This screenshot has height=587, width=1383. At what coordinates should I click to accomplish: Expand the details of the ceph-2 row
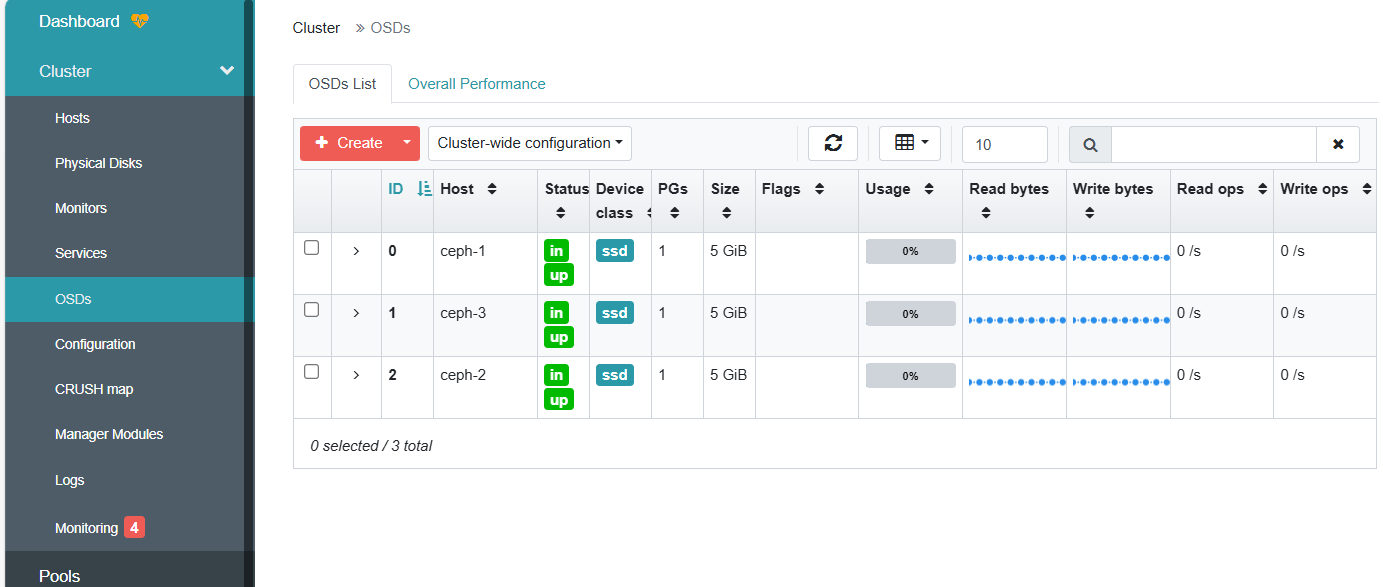[356, 375]
